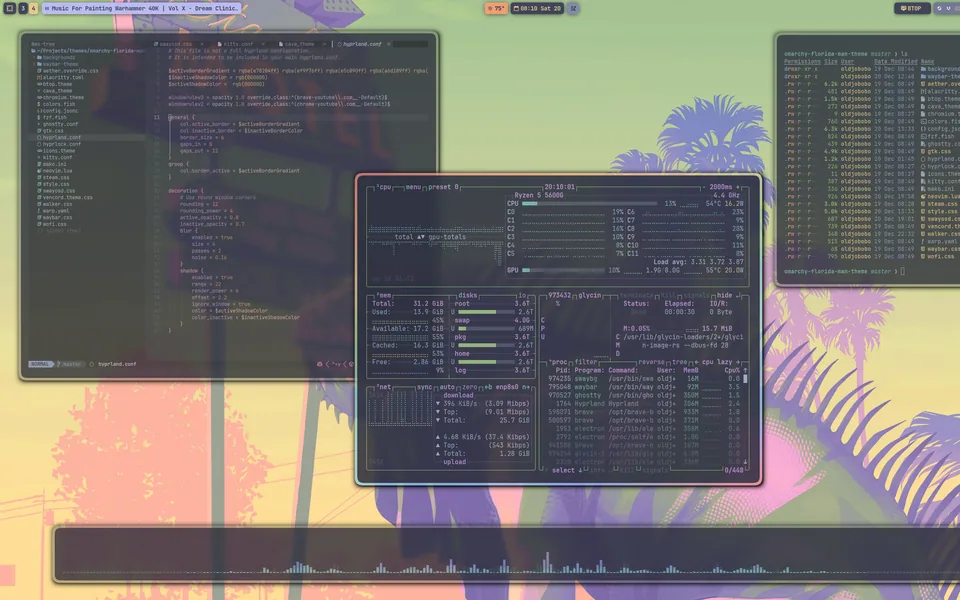This screenshot has width=960, height=600.
Task: Decrease btop update interval with minus
Action: (703, 187)
